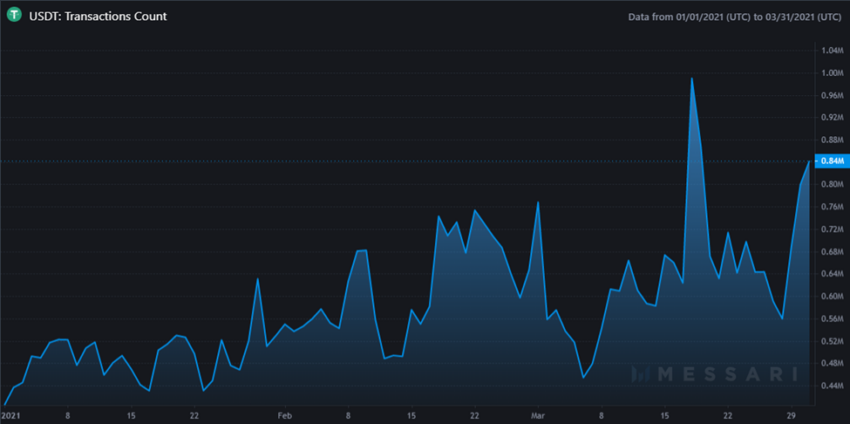Viewport: 850px width, 424px height.
Task: Click the Feb marker on the time axis
Action: (285, 415)
